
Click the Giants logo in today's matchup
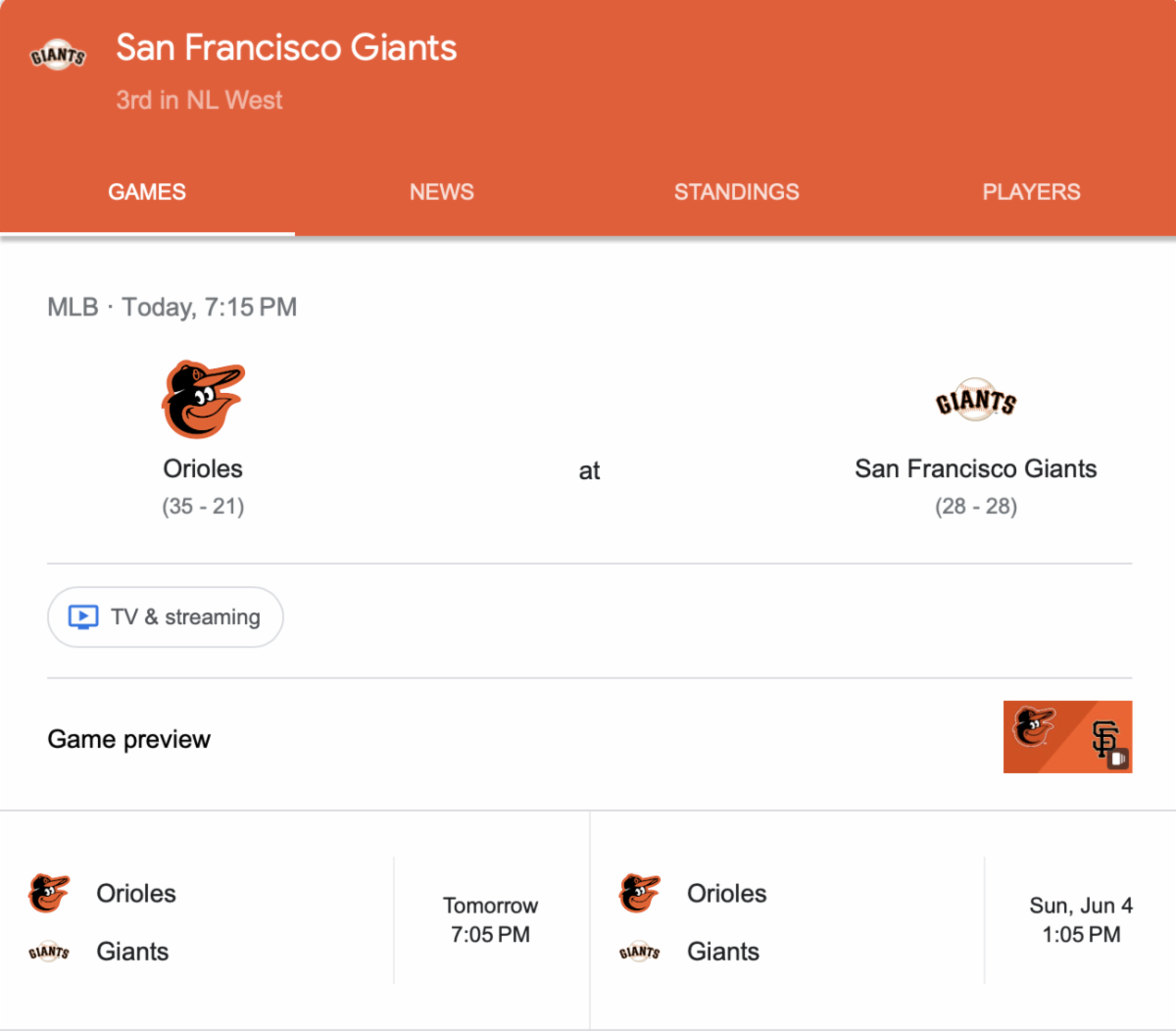(x=975, y=401)
